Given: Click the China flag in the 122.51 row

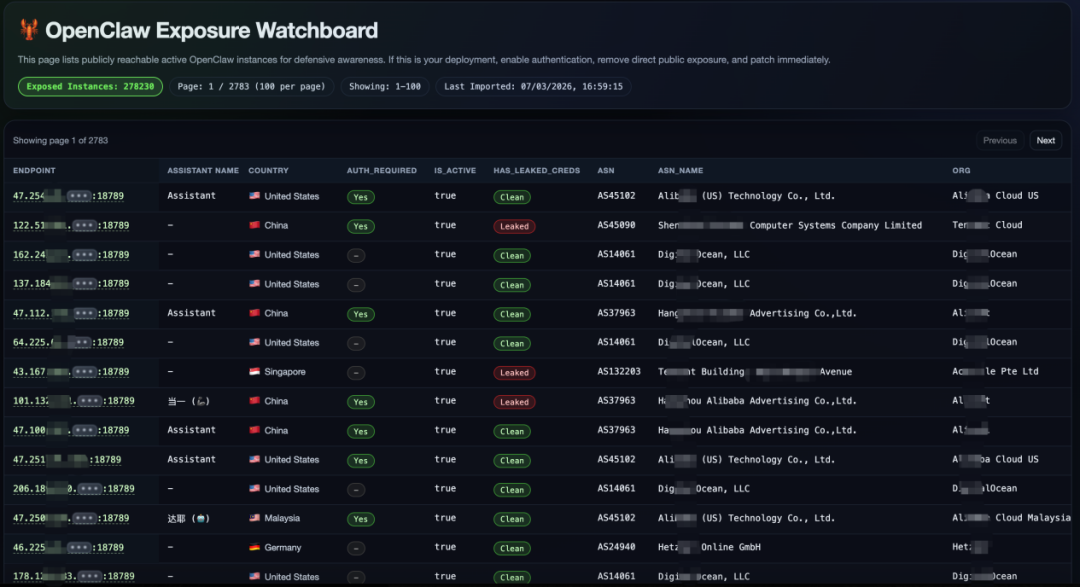Looking at the screenshot, I should pos(255,226).
